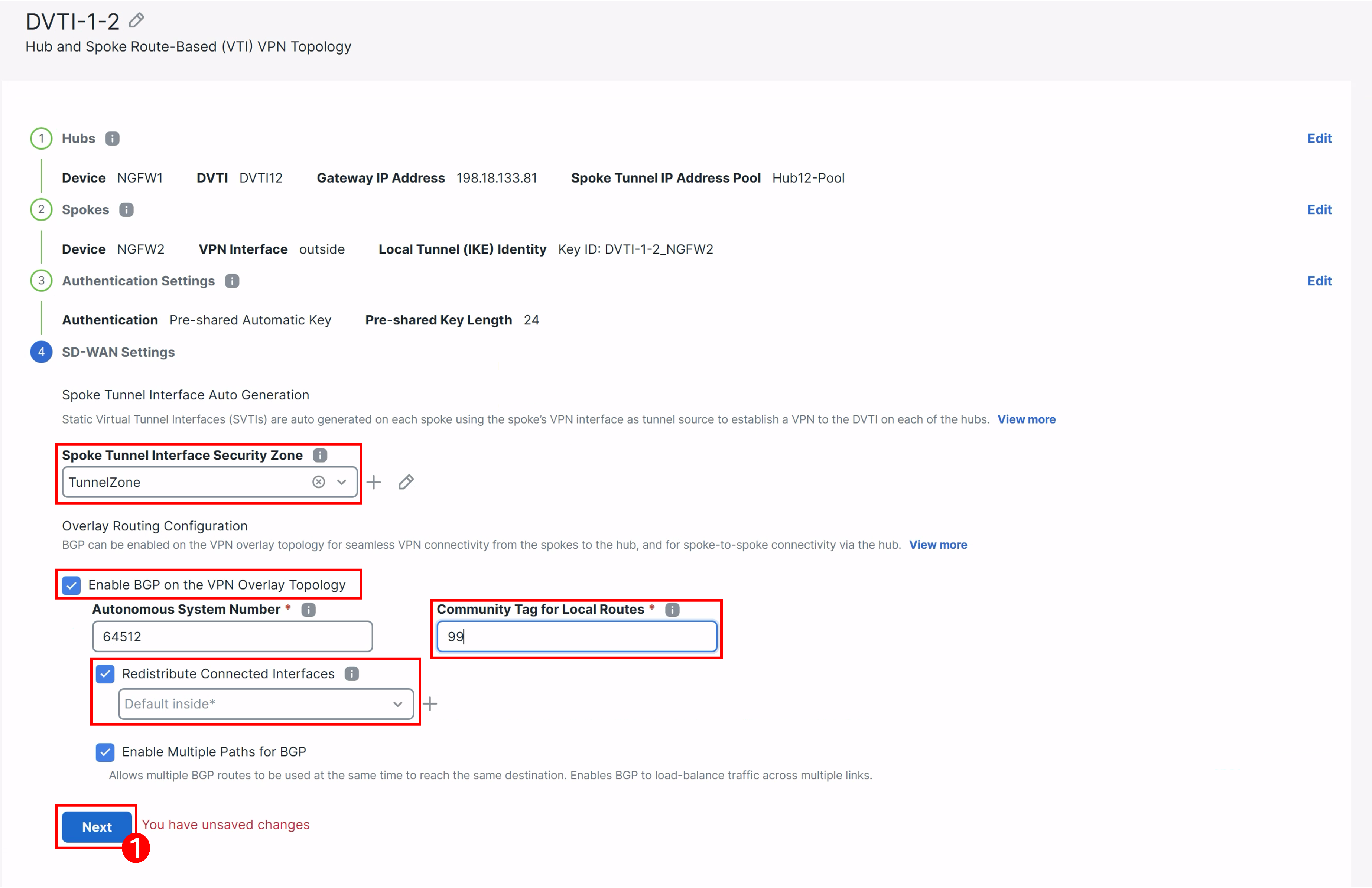This screenshot has width=1372, height=888.
Task: Clear TunnelZone selection with X icon
Action: click(318, 482)
